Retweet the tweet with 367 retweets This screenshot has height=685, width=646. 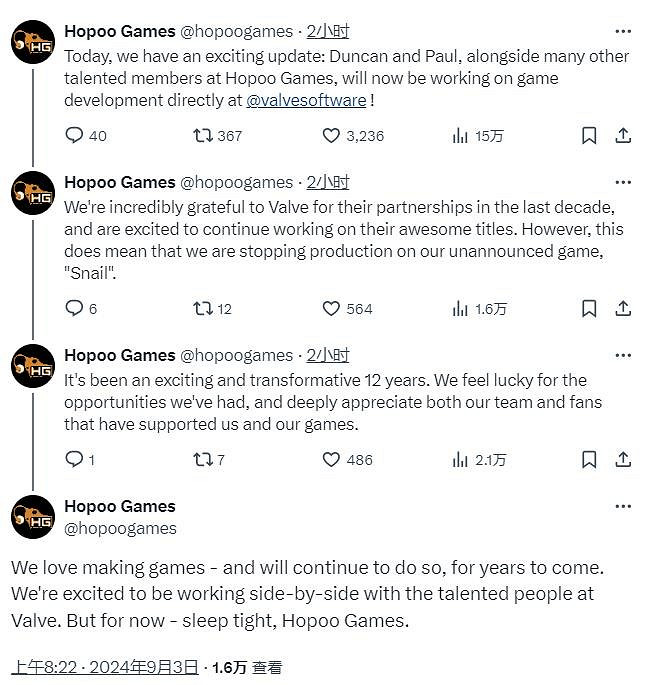[x=203, y=135]
